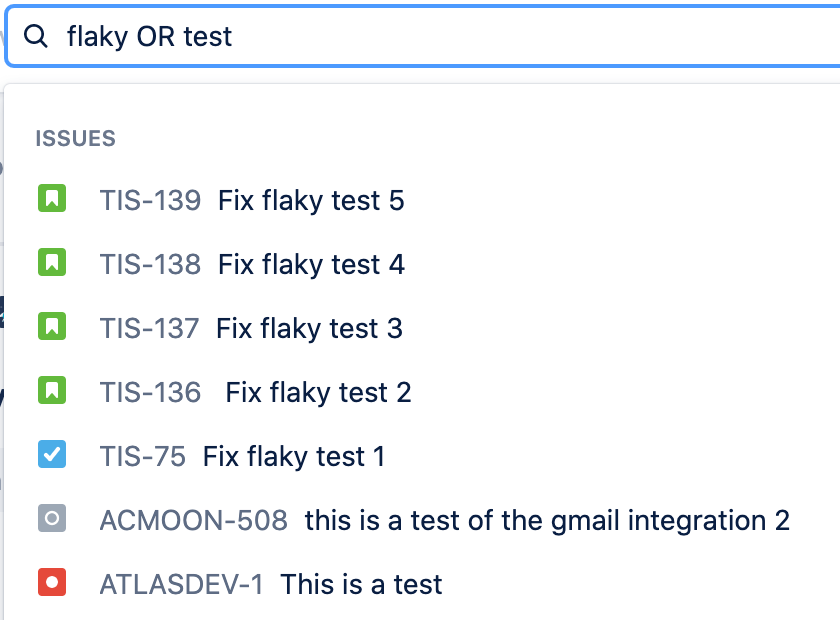
Task: Click the green story icon beside TIS-138
Action: (51, 263)
